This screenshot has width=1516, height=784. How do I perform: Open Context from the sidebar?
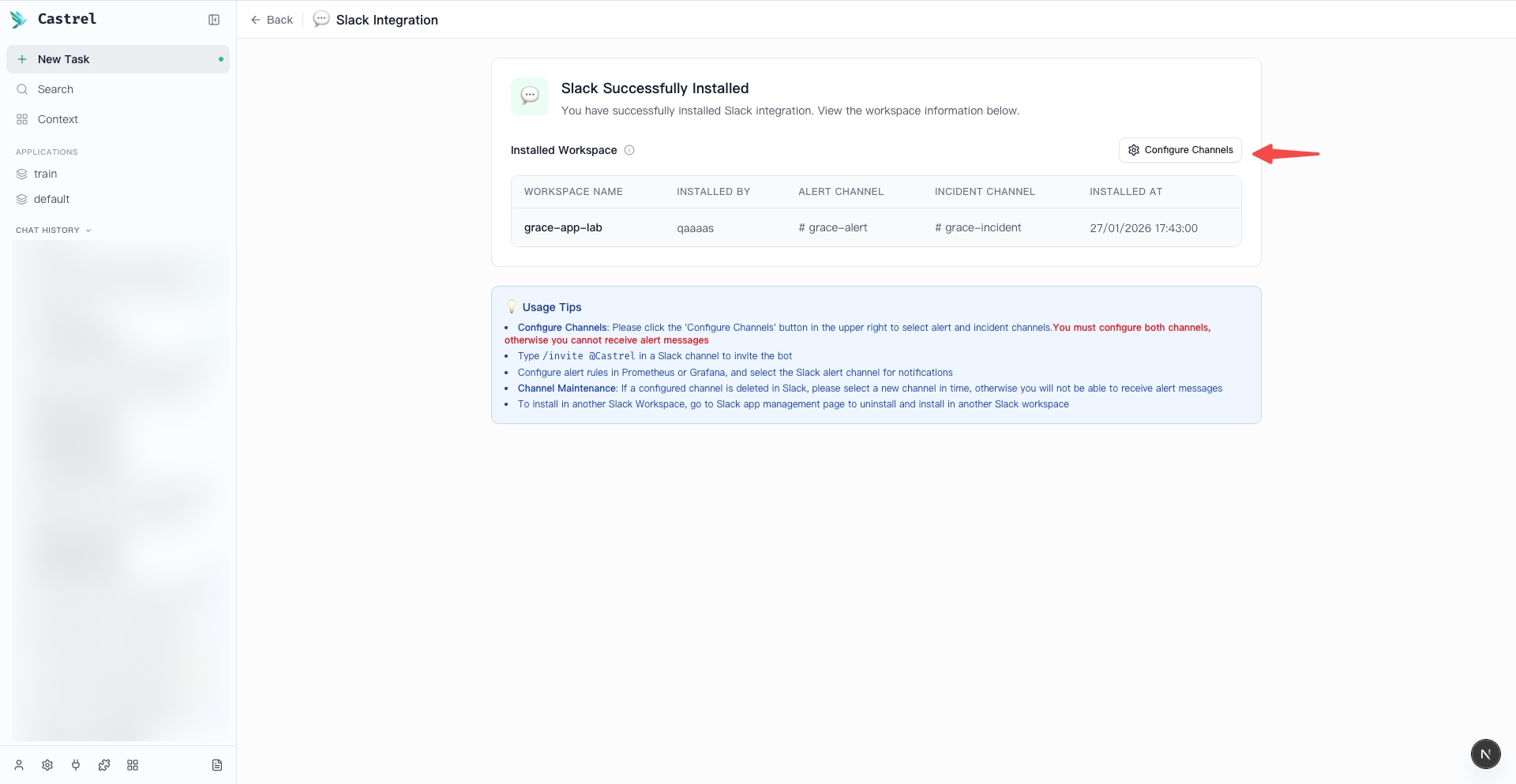57,119
